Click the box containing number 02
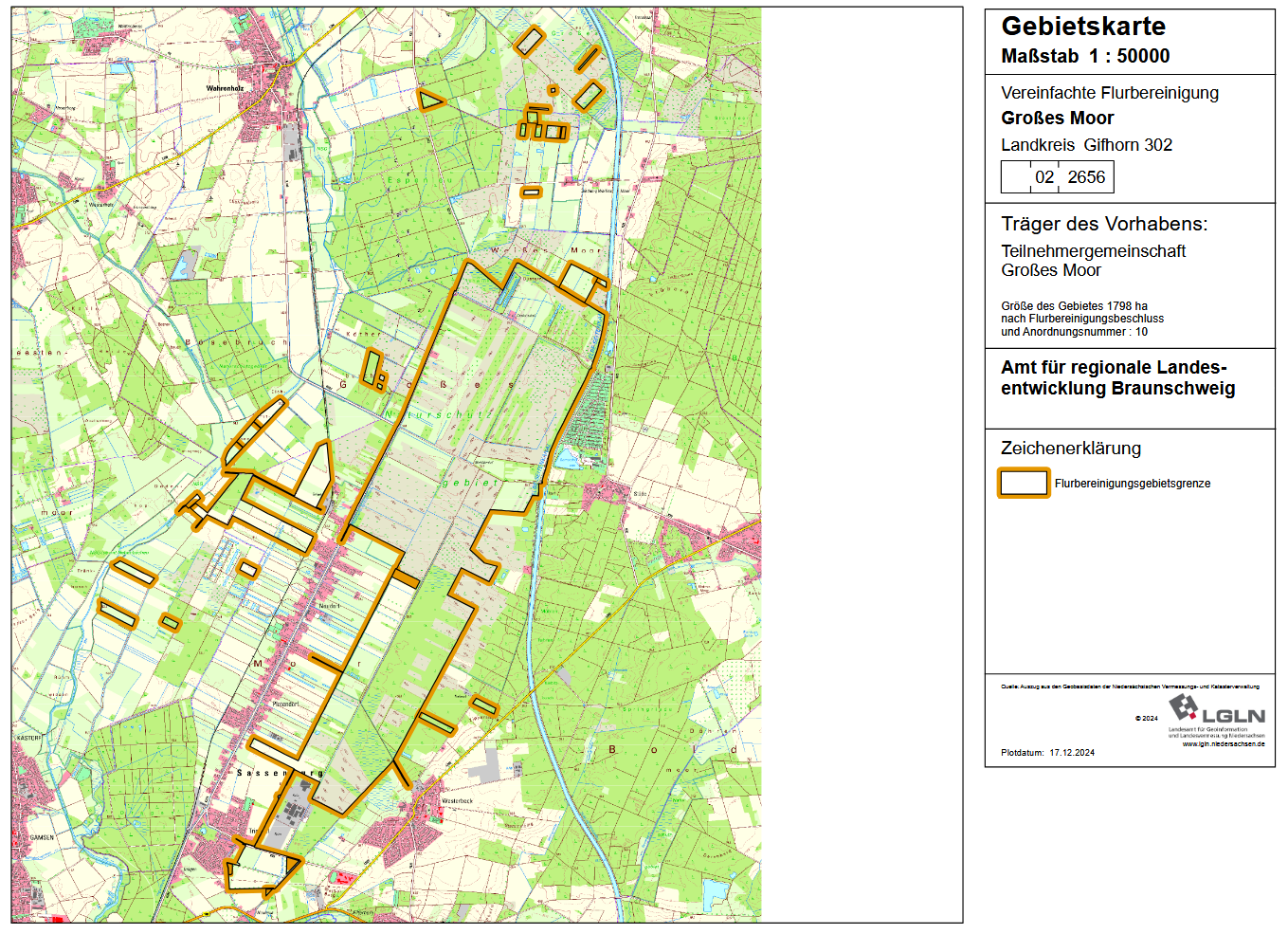Image resolution: width=1288 pixels, height=934 pixels. 1043,177
